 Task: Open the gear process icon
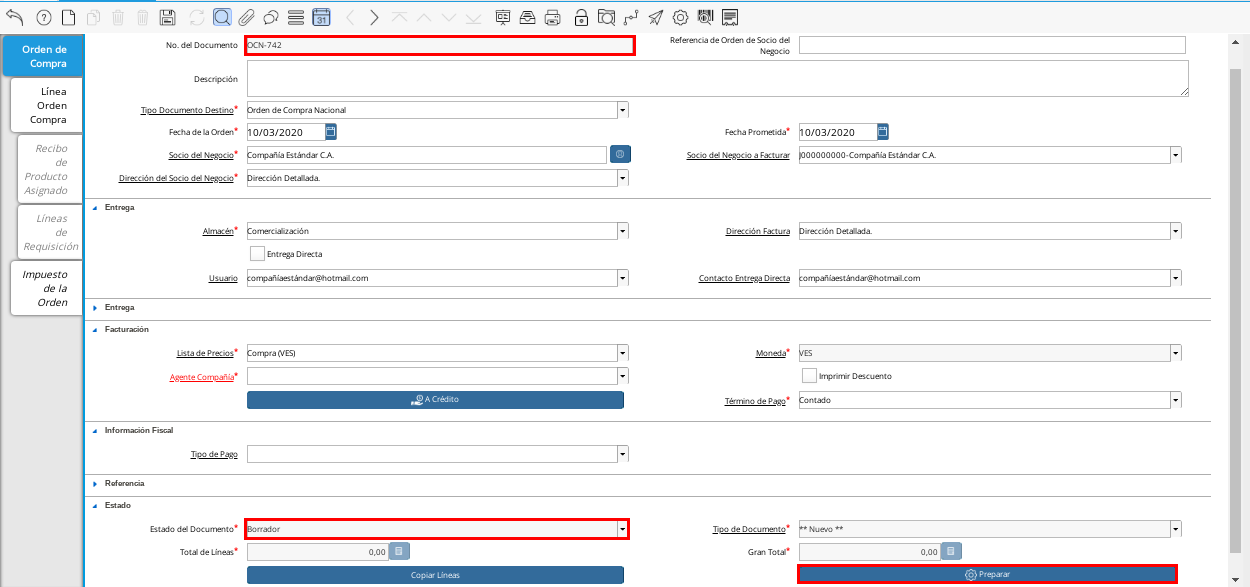click(x=680, y=17)
